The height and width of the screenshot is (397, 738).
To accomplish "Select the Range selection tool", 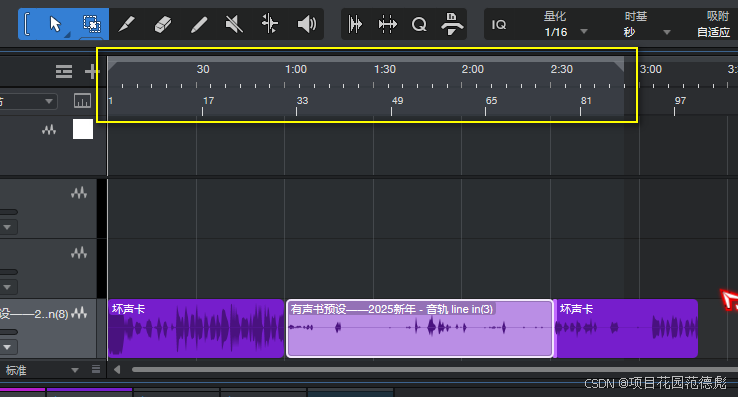I will point(92,24).
